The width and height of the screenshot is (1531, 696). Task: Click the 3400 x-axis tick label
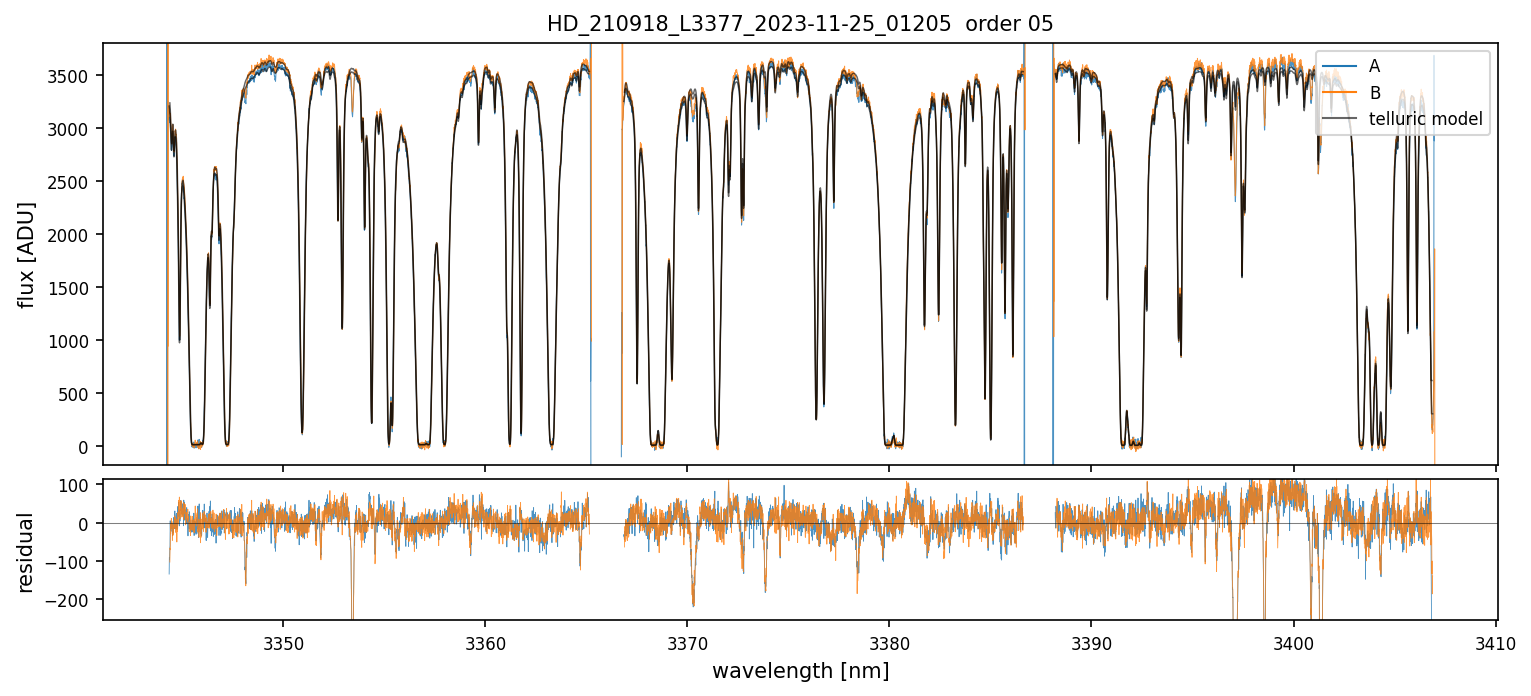click(x=1293, y=641)
